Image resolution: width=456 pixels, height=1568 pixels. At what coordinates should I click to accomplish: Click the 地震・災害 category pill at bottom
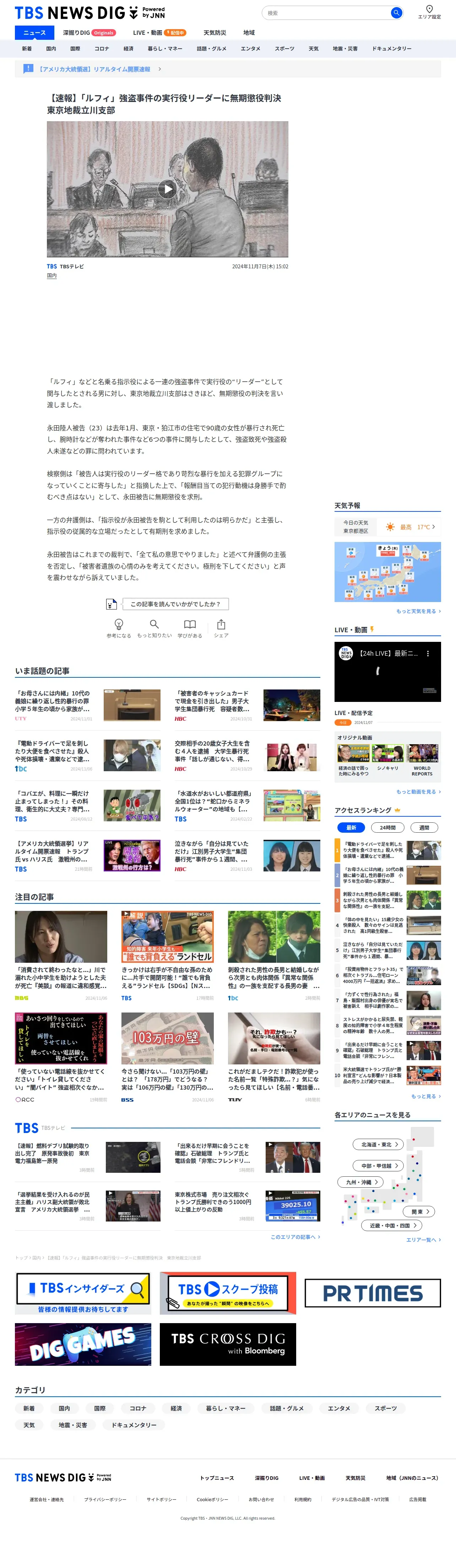[x=73, y=1425]
